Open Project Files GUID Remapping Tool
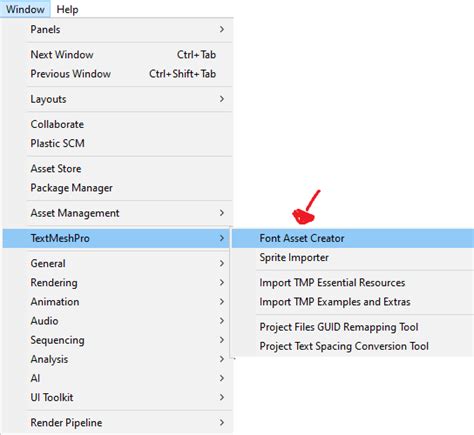 tap(353, 327)
